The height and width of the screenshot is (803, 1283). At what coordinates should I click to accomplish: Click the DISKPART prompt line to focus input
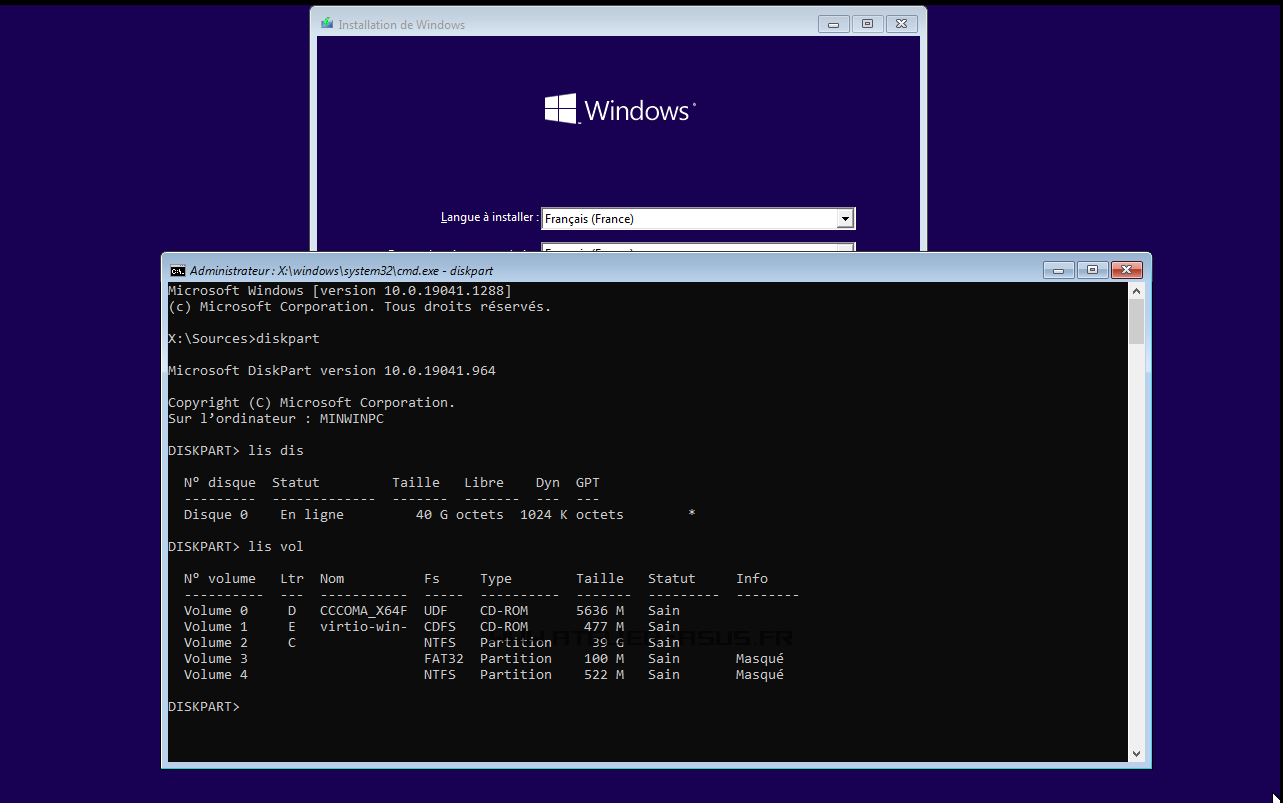click(x=205, y=706)
